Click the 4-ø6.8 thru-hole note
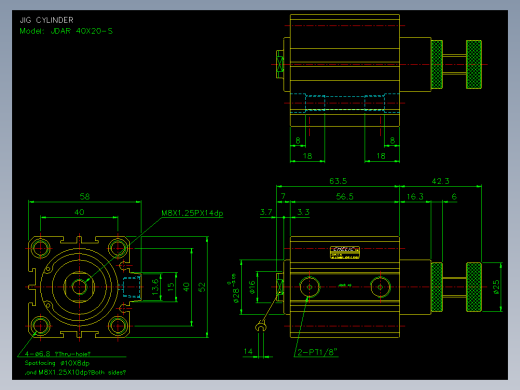The image size is (520, 390). coord(57,354)
